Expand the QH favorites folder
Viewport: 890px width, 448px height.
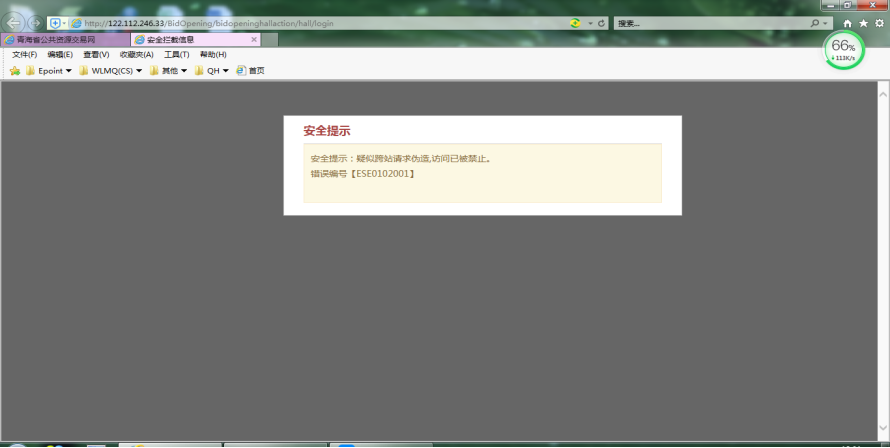point(212,71)
